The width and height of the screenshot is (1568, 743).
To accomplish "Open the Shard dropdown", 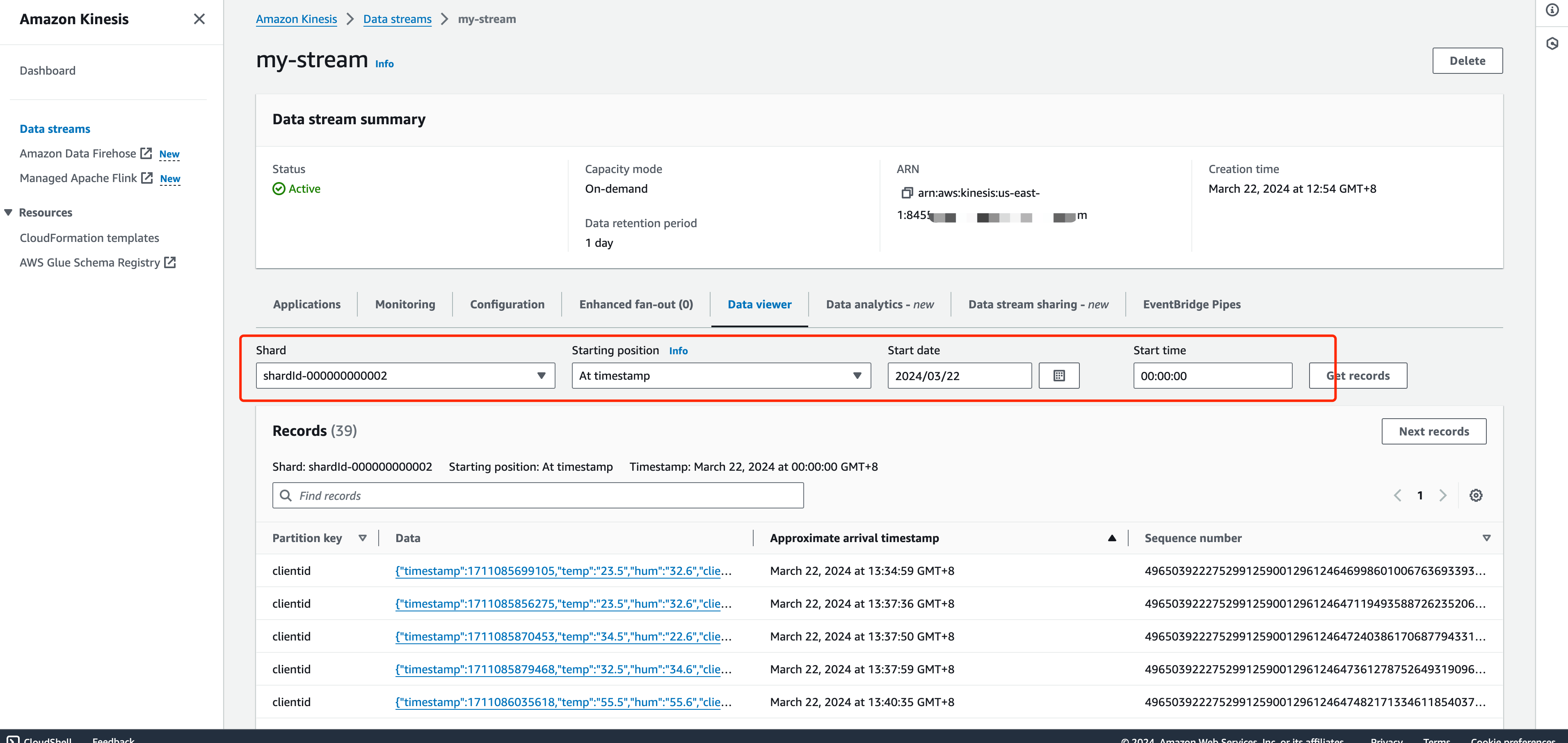I will (x=405, y=376).
